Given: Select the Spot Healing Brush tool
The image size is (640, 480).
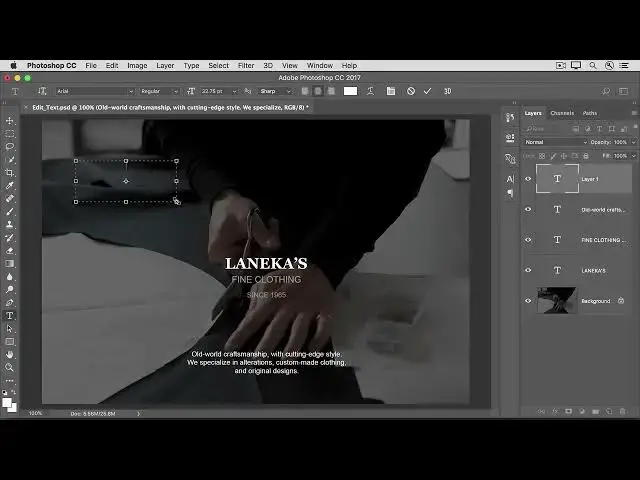Looking at the screenshot, I should 10,199.
